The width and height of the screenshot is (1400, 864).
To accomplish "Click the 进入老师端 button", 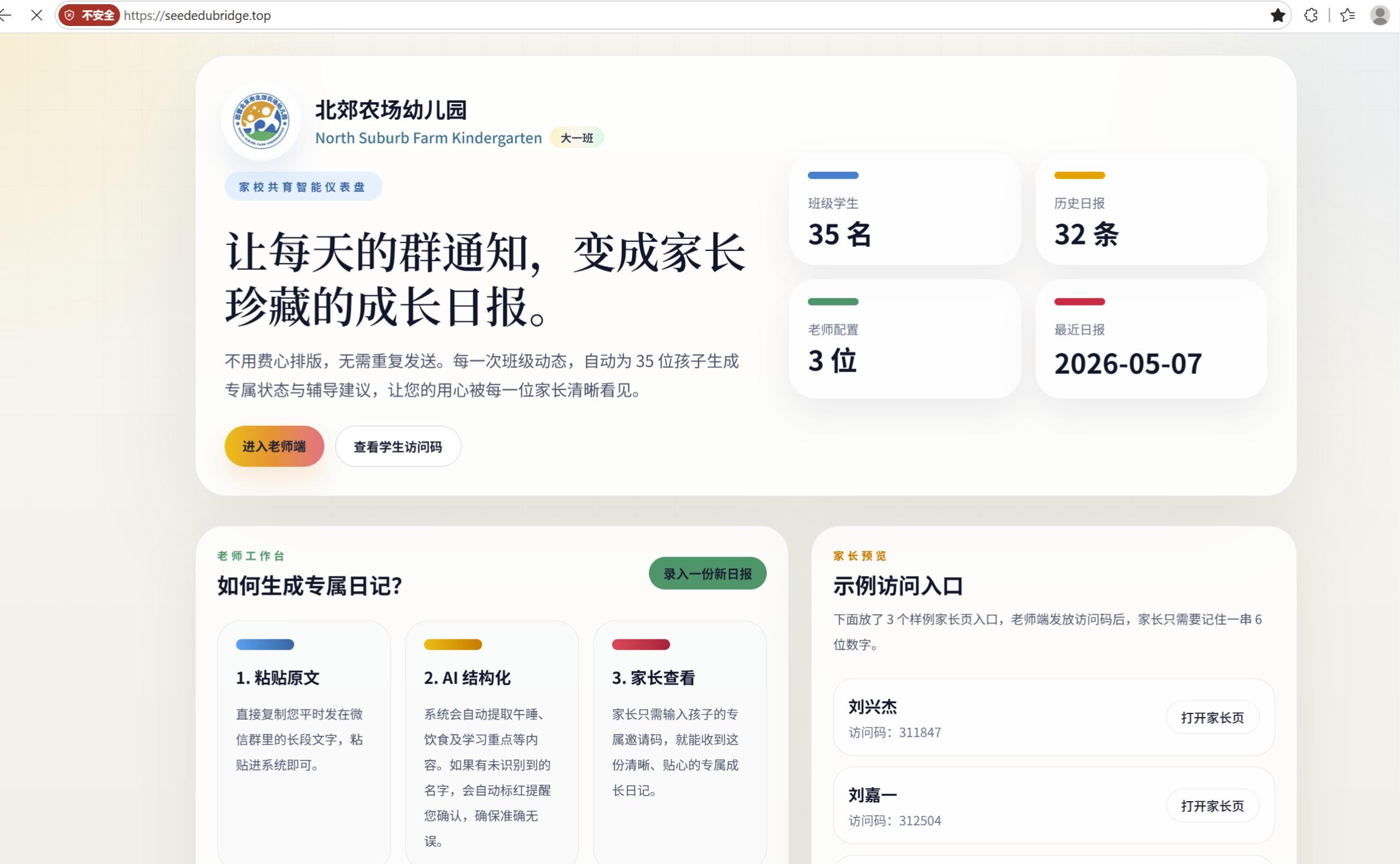I will (x=274, y=447).
